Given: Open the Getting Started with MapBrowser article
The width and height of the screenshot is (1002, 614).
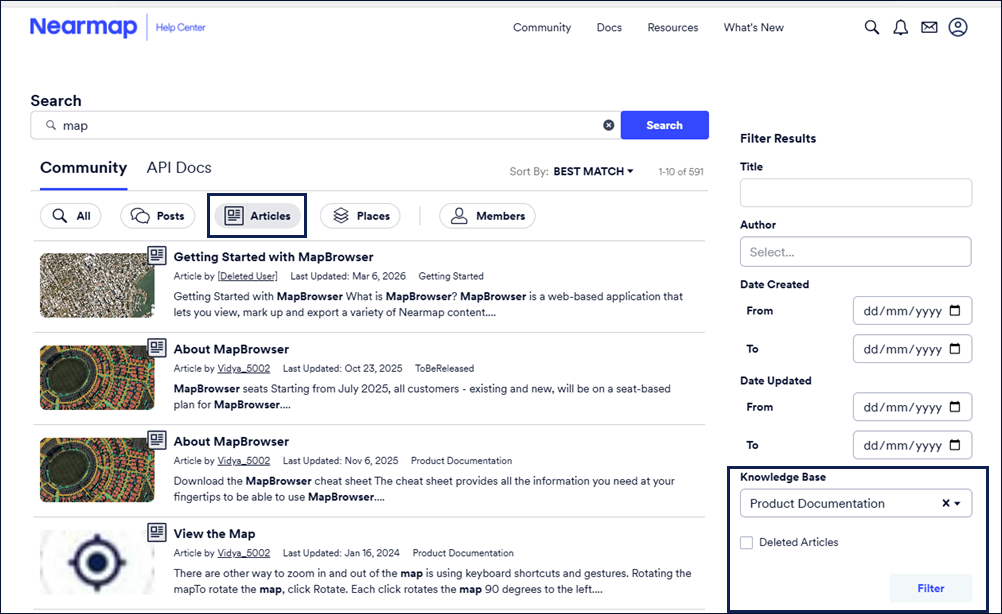Looking at the screenshot, I should coord(274,257).
